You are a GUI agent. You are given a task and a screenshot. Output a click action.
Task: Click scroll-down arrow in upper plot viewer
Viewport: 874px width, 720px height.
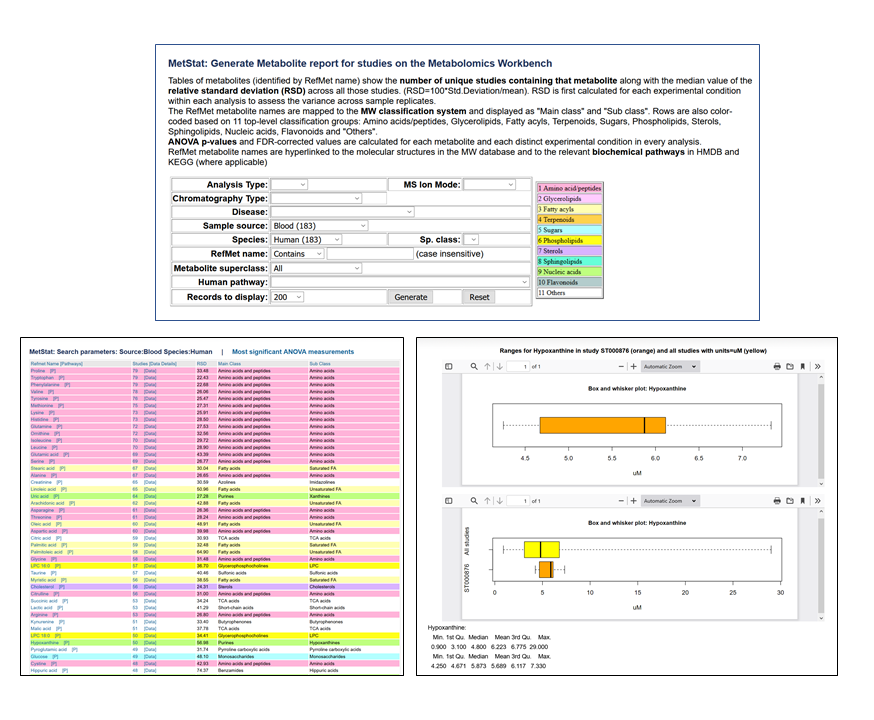820,484
